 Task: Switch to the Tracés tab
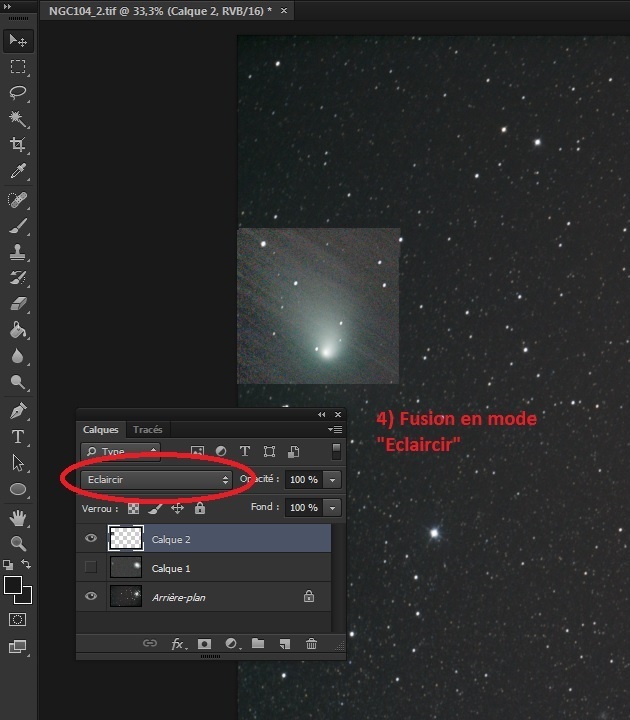click(x=147, y=430)
